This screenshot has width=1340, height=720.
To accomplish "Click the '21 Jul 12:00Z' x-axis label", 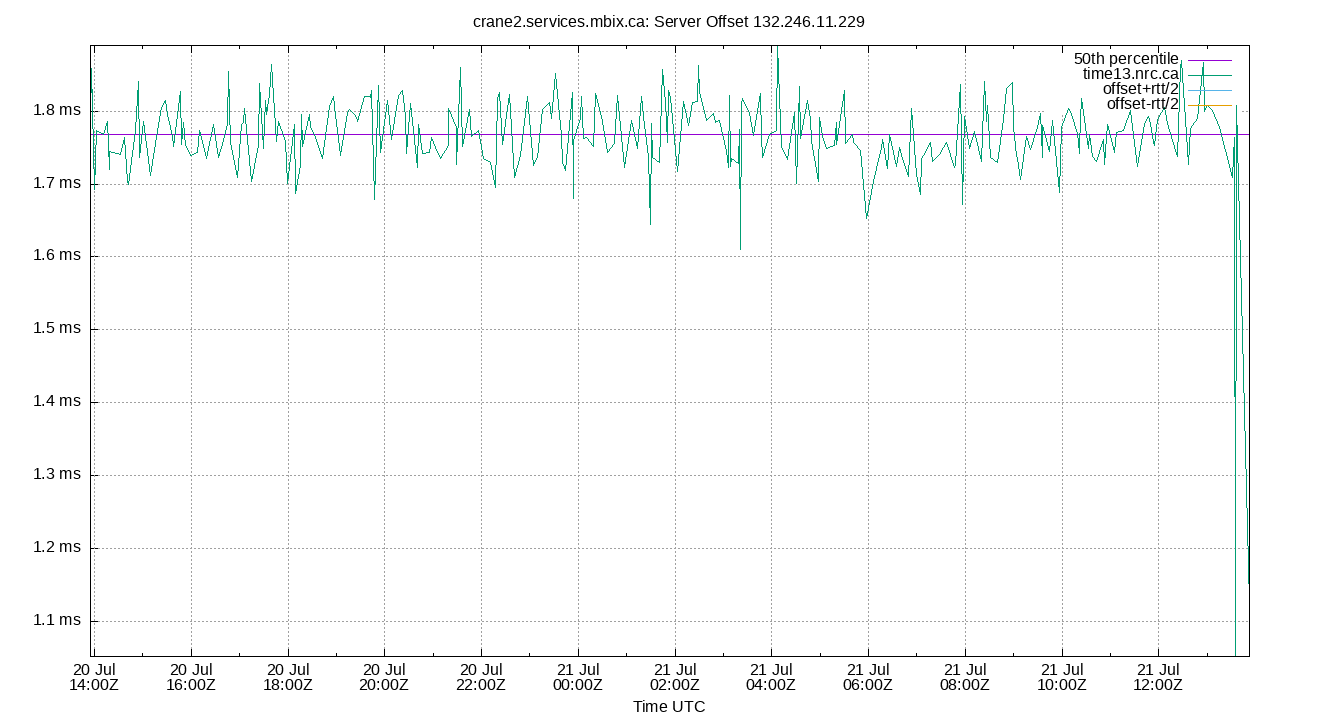I will 1158,677.
